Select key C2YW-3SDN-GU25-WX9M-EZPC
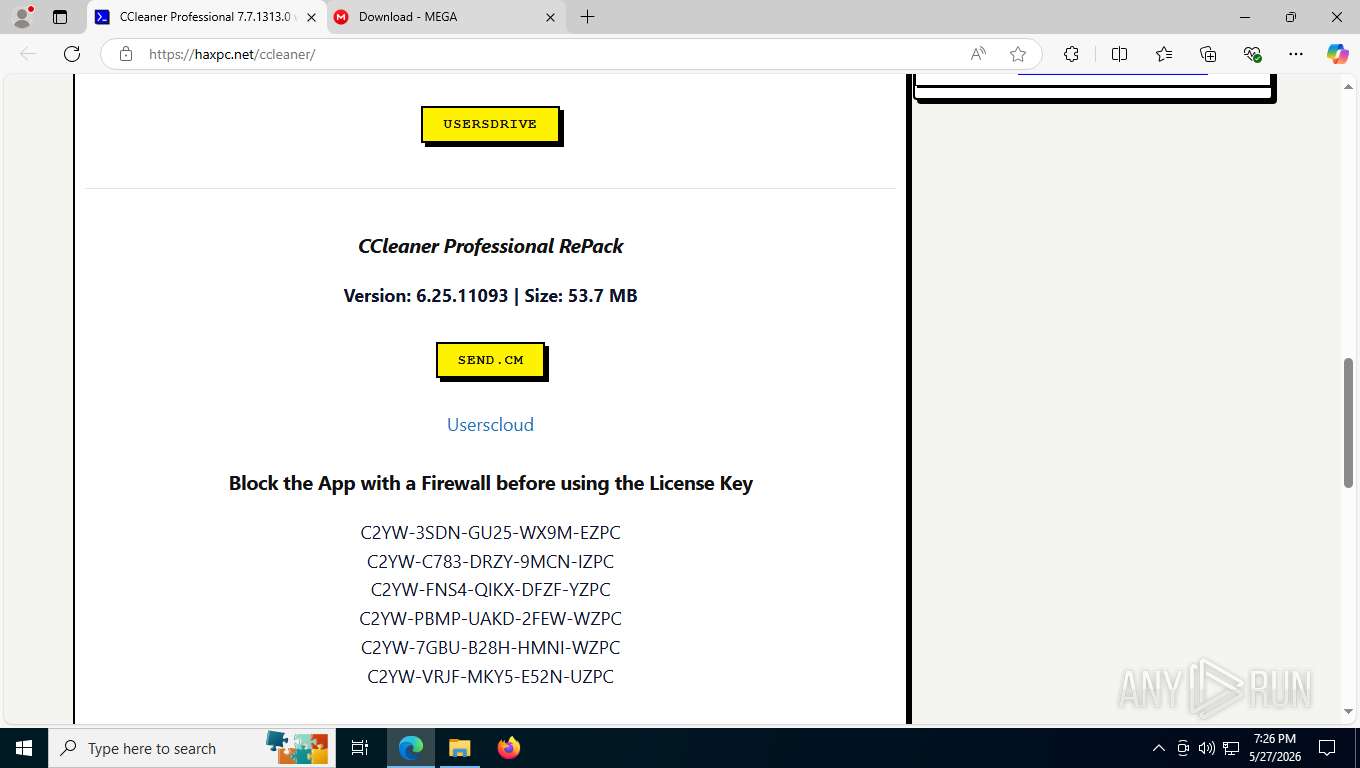This screenshot has width=1360, height=768. (x=490, y=533)
